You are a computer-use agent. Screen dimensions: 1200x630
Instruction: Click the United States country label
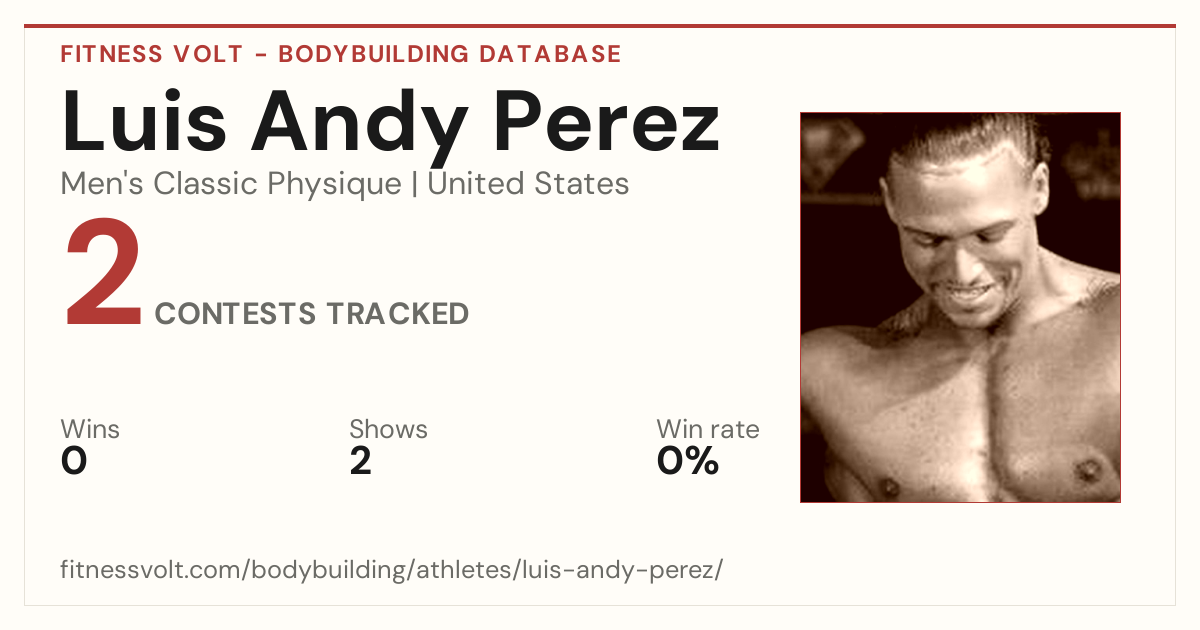pyautogui.click(x=528, y=184)
